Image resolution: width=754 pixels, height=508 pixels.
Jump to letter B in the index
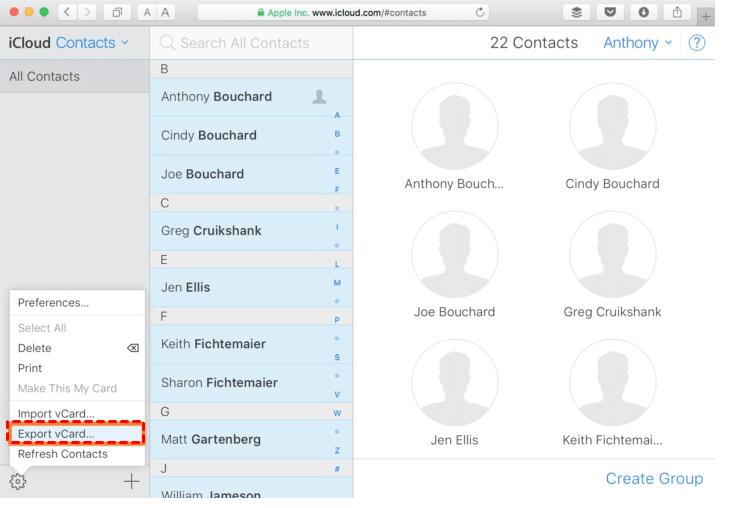click(337, 134)
